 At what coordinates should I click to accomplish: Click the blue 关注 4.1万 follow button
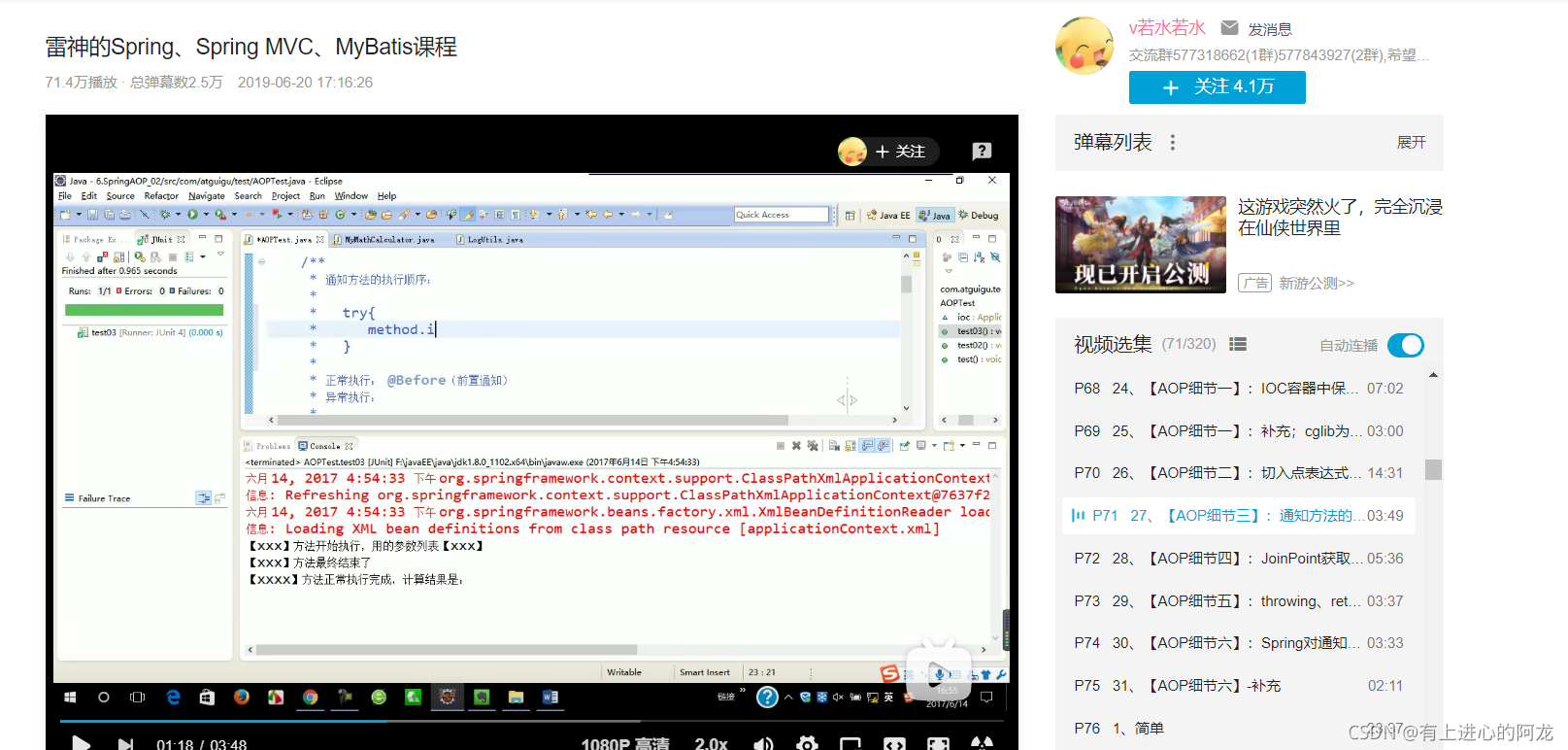click(1218, 86)
